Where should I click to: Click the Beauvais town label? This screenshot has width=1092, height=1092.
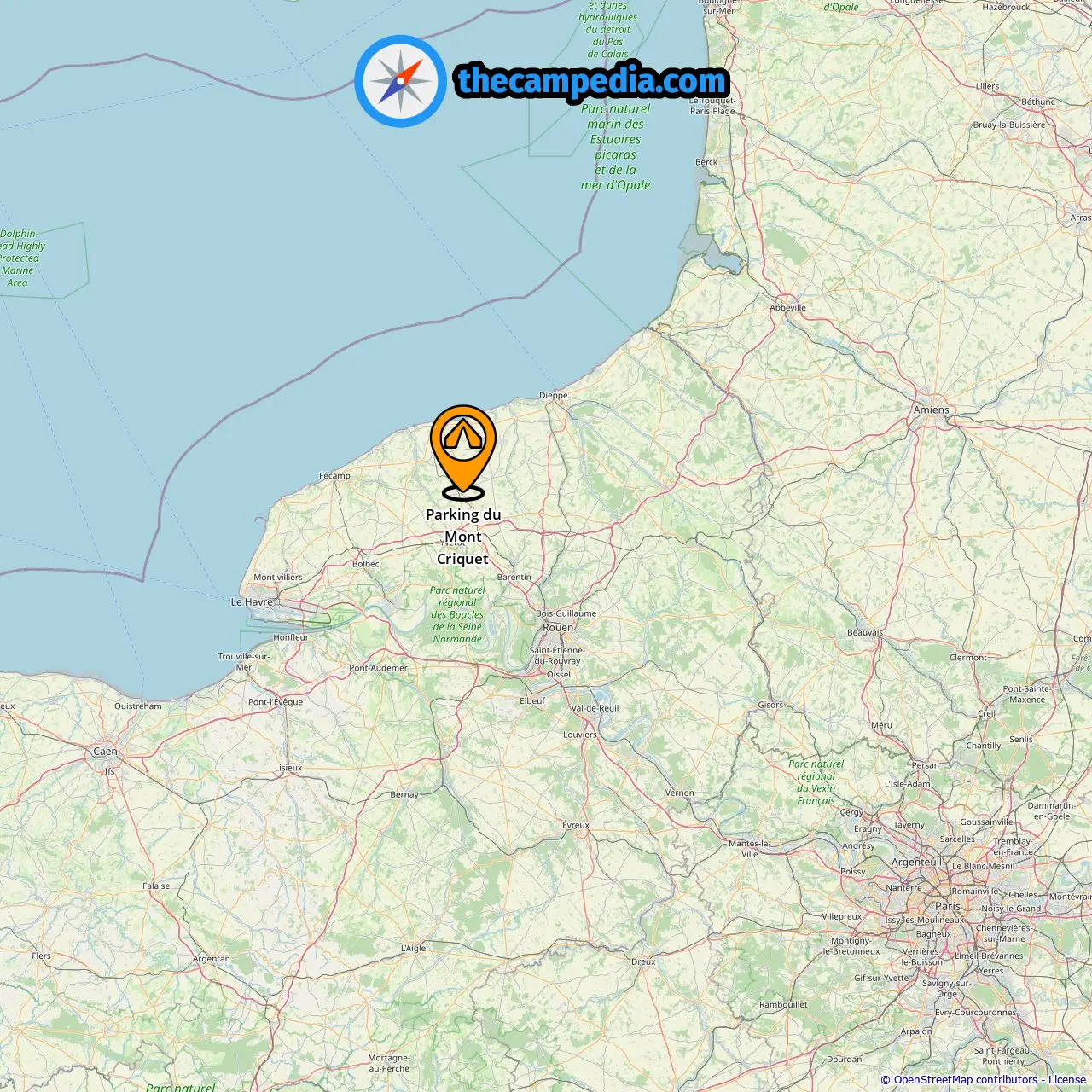pos(865,632)
